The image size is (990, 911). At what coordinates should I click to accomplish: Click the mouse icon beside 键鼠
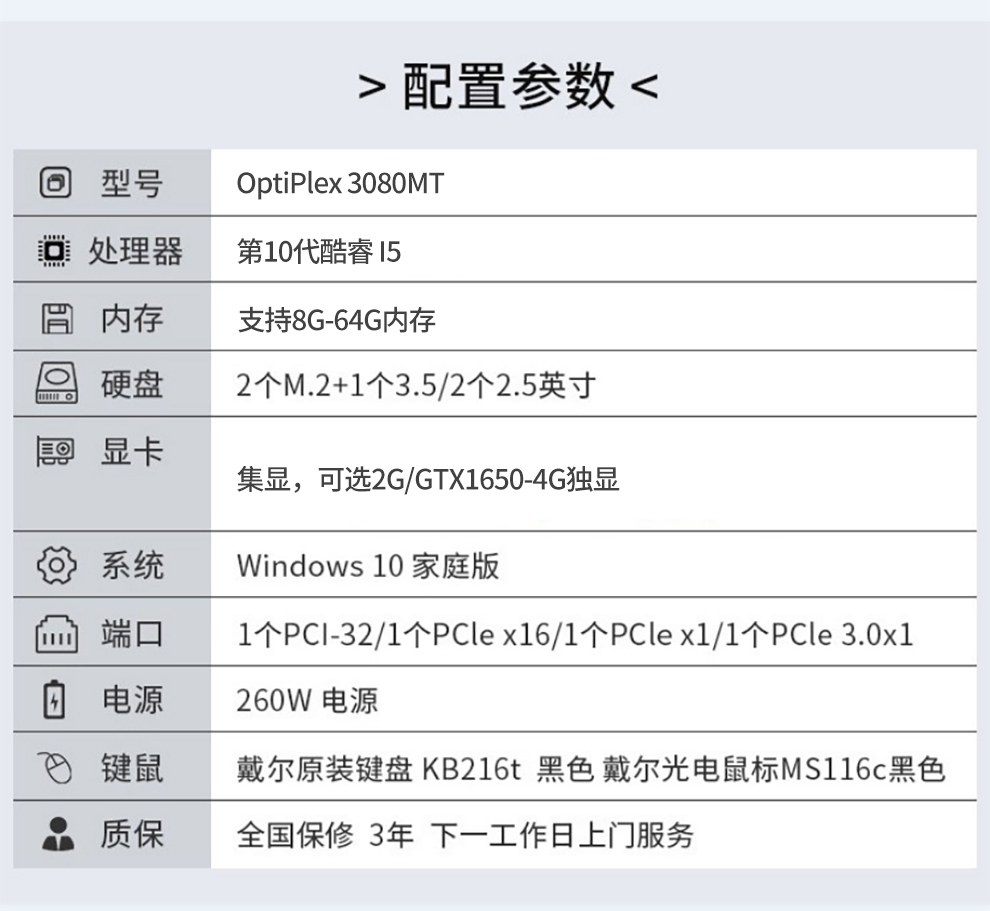point(54,767)
